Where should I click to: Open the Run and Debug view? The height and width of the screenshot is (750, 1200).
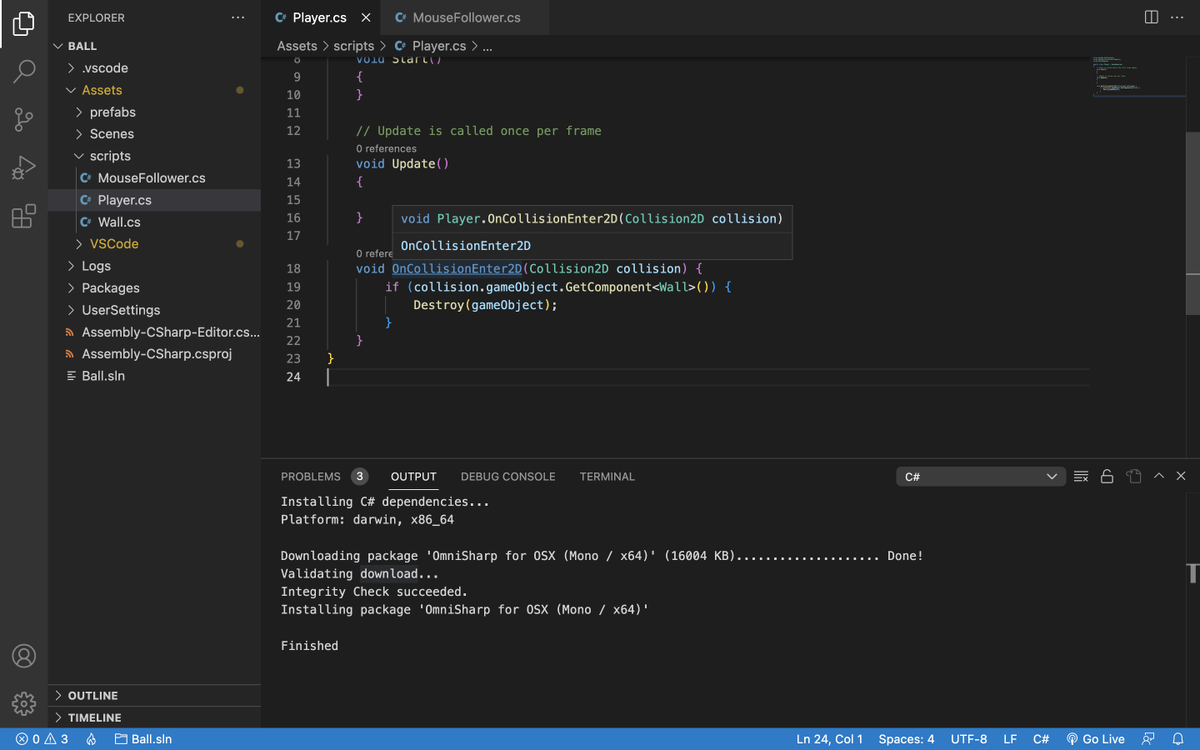point(24,168)
